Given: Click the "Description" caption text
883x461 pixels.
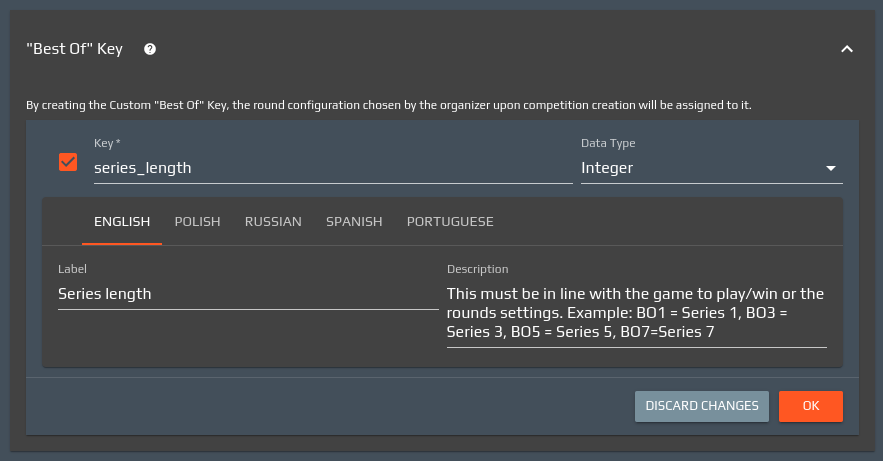Looking at the screenshot, I should [x=477, y=269].
